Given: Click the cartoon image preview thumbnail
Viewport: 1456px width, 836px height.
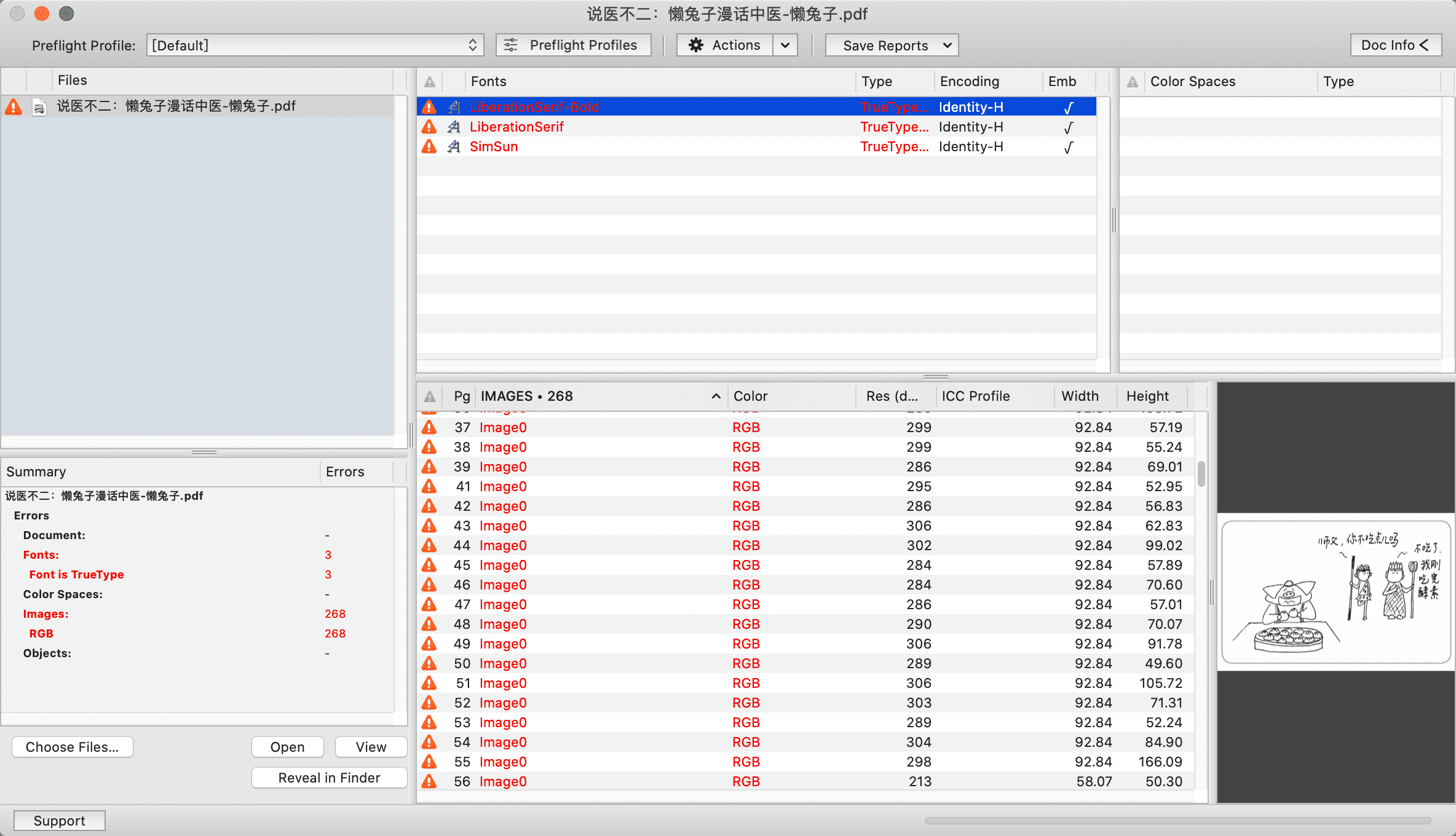Looking at the screenshot, I should pos(1335,593).
